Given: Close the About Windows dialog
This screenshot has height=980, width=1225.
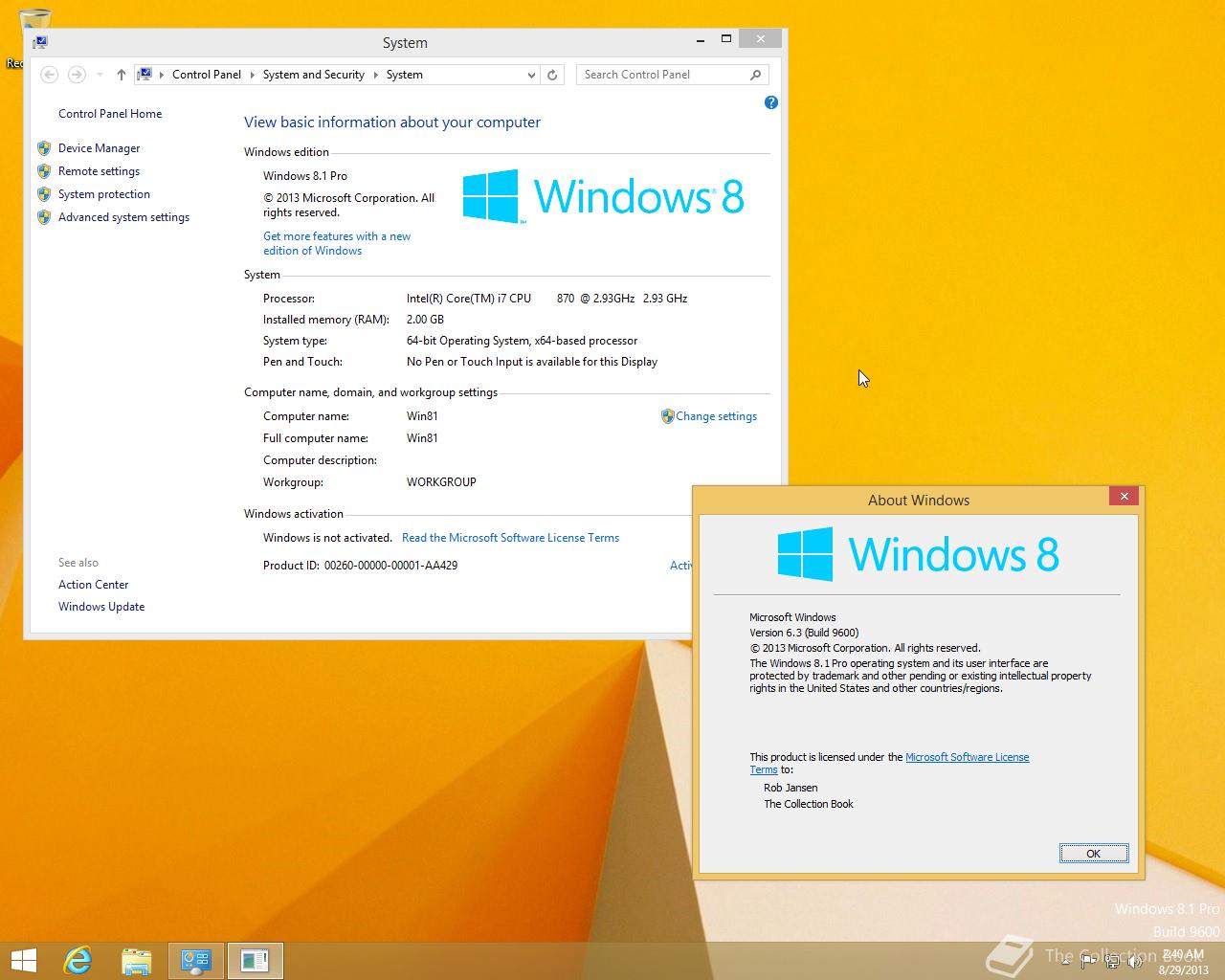Looking at the screenshot, I should pyautogui.click(x=1125, y=496).
